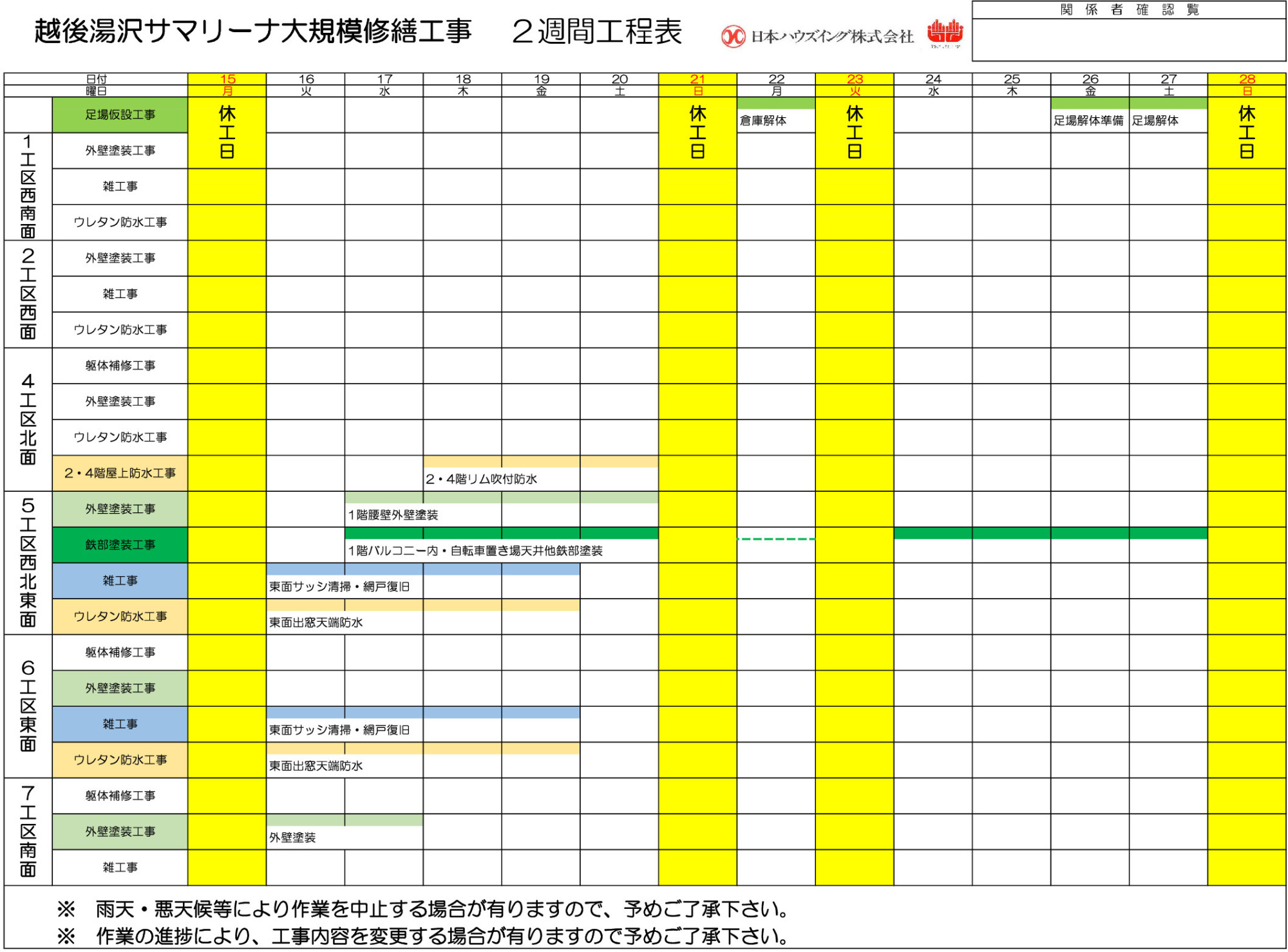
Task: Click the dark green bar on day 25
Action: [1011, 533]
